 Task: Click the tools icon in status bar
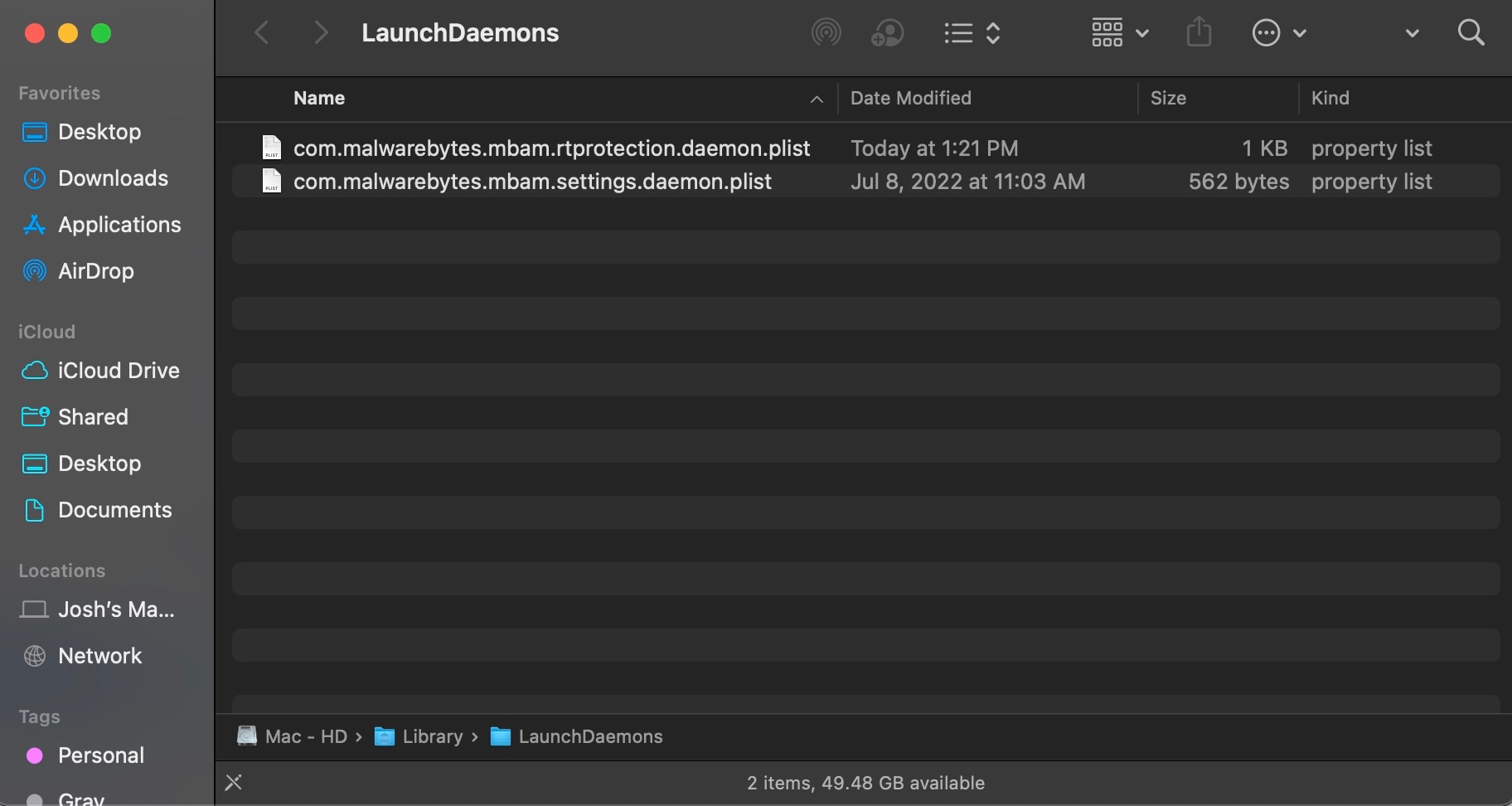(234, 783)
